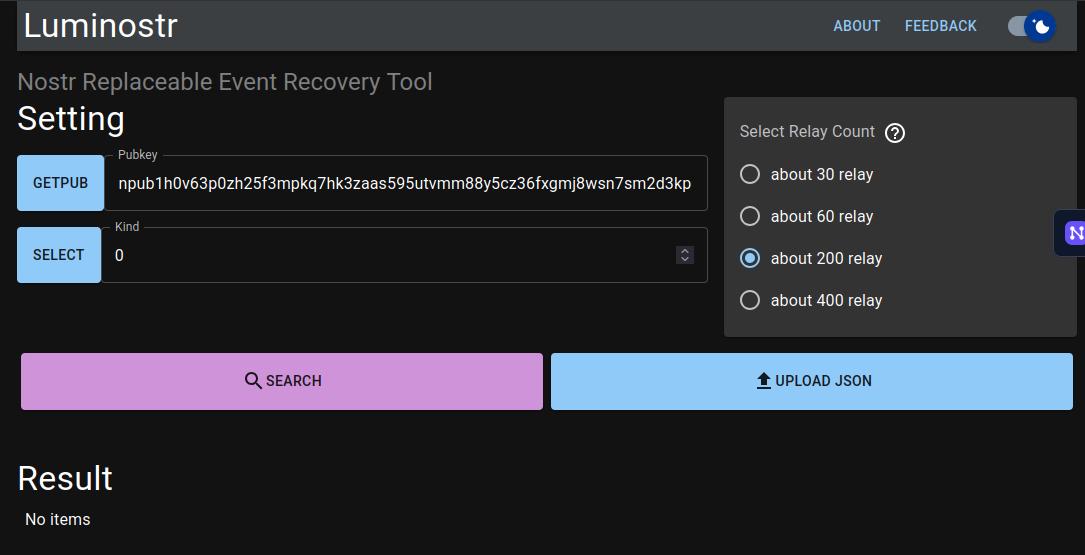Image resolution: width=1085 pixels, height=555 pixels.
Task: Click the Luminostr title
Action: click(x=101, y=26)
